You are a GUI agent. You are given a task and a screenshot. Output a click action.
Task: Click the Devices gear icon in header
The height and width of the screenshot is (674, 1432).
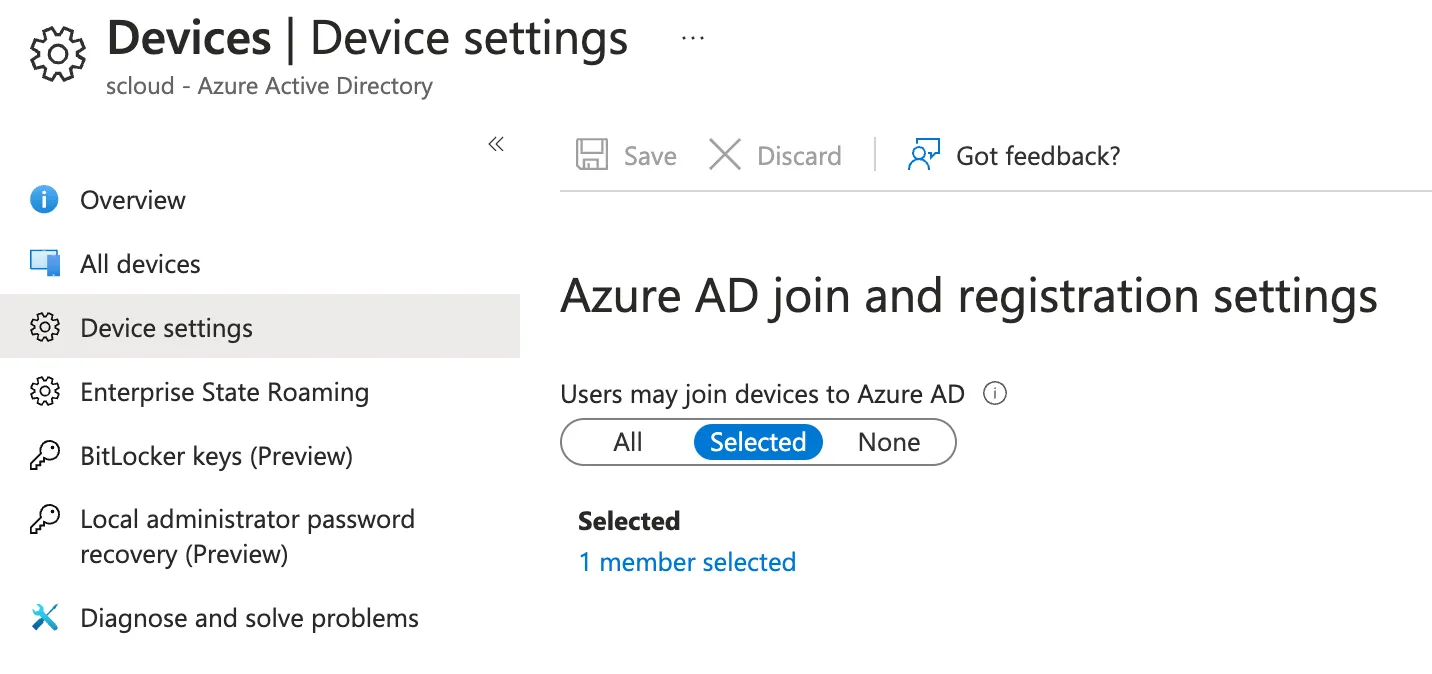click(x=58, y=54)
